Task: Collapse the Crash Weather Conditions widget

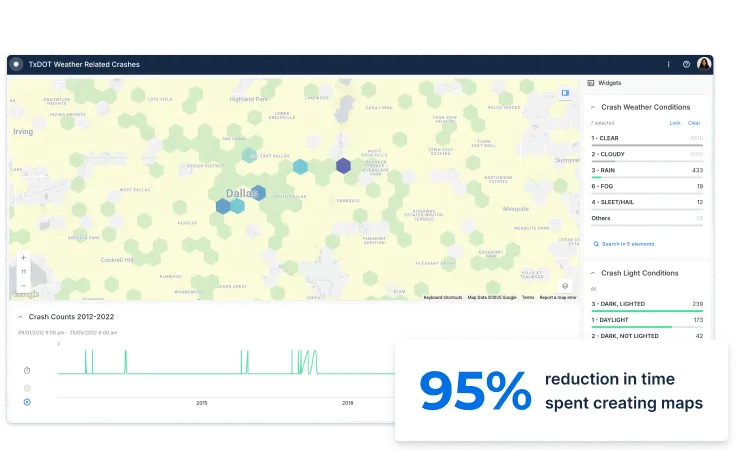Action: (592, 107)
